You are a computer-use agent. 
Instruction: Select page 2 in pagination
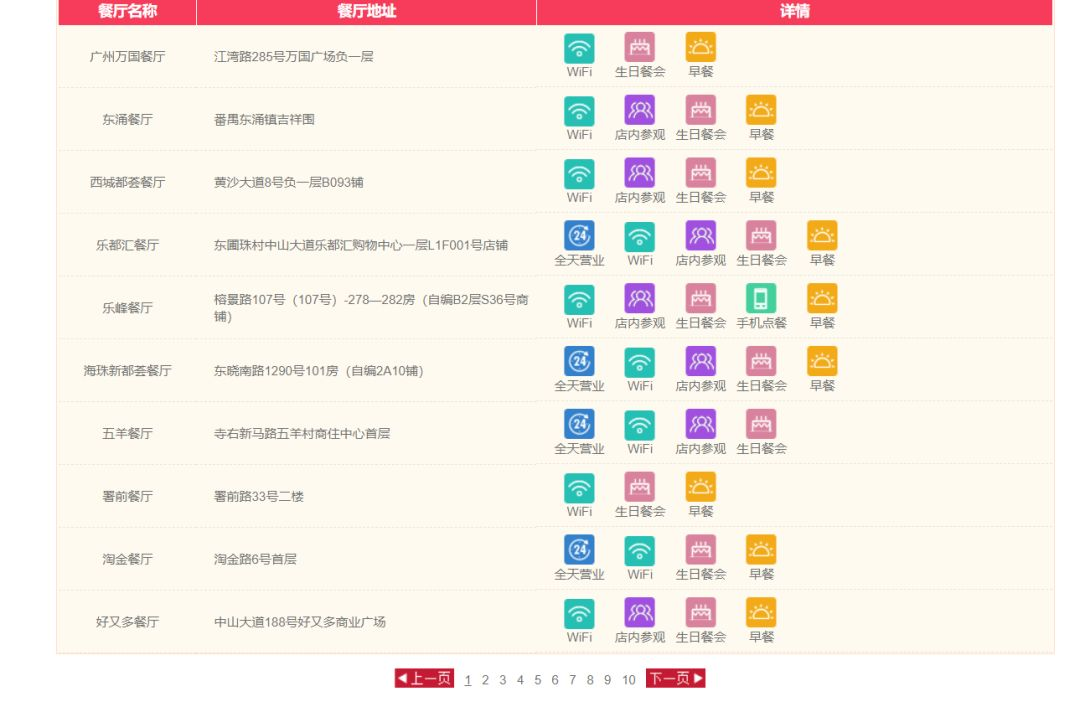pyautogui.click(x=485, y=680)
